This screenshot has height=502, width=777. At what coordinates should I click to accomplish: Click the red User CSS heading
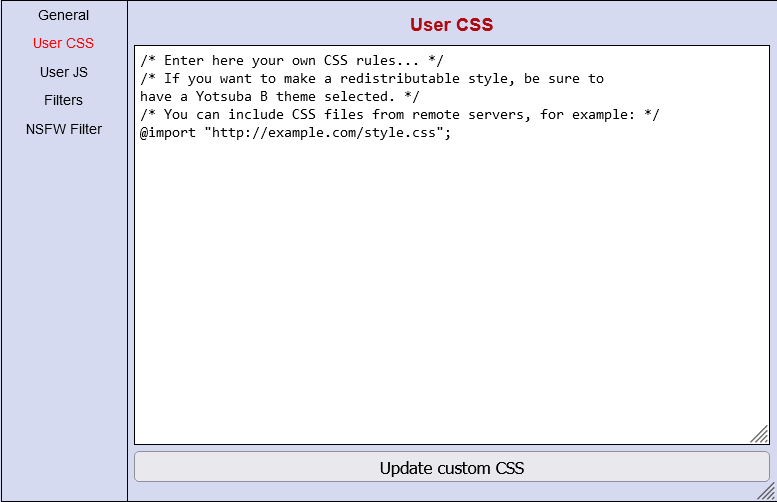pyautogui.click(x=451, y=24)
